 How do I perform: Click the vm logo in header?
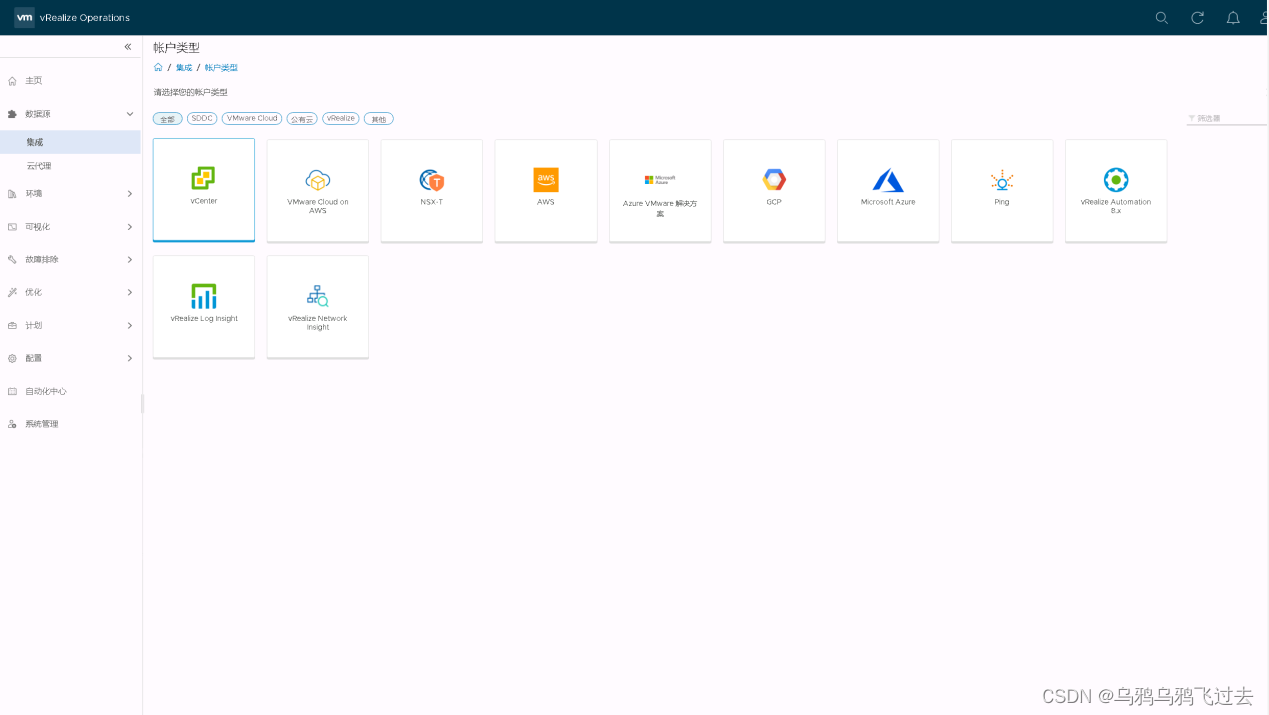point(25,17)
